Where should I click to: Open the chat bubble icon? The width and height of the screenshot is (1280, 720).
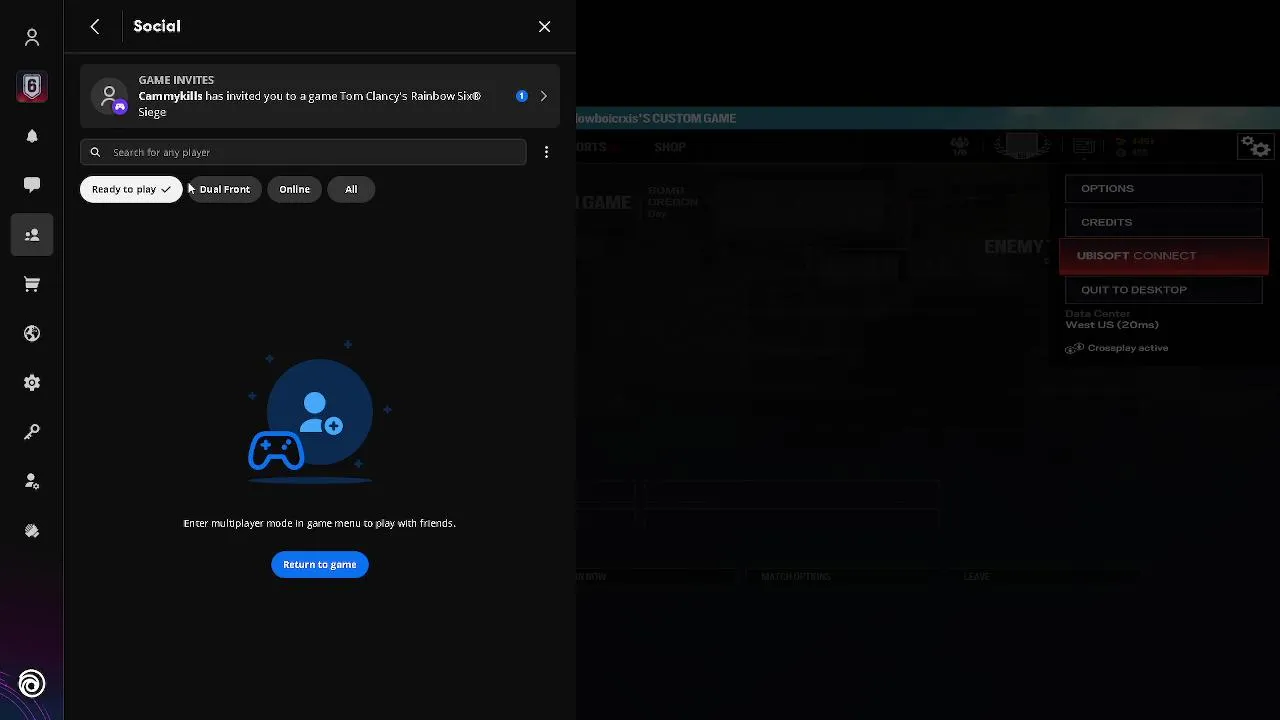tap(32, 185)
